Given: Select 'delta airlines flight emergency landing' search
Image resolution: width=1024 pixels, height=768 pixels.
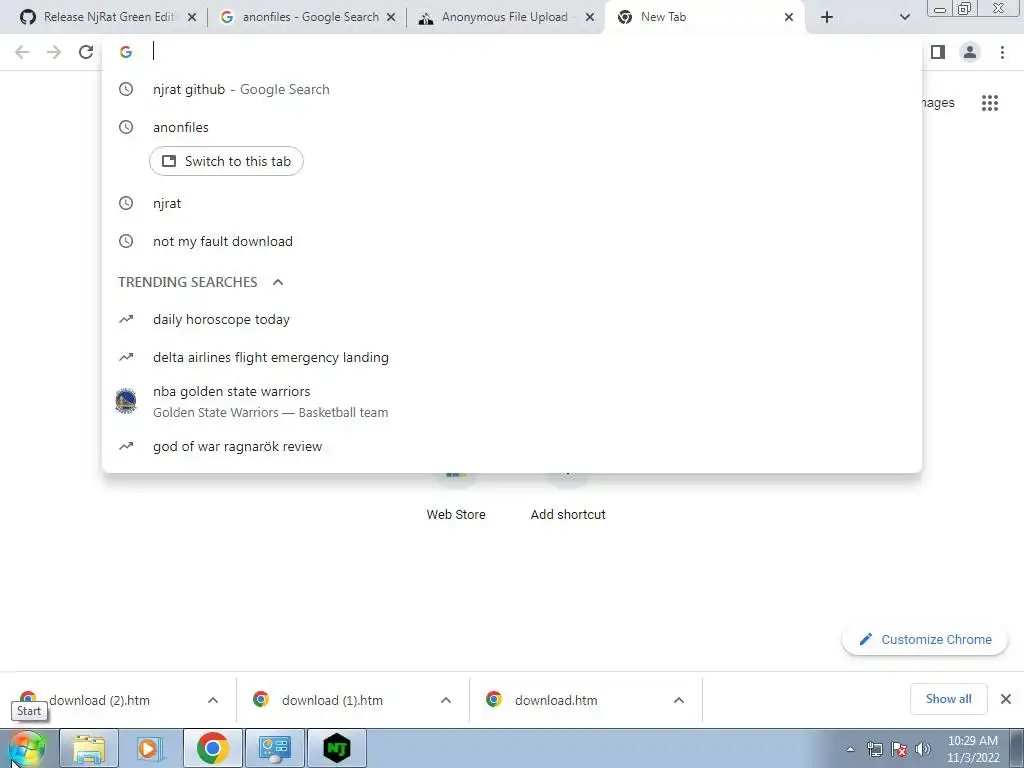Looking at the screenshot, I should 512,357.
